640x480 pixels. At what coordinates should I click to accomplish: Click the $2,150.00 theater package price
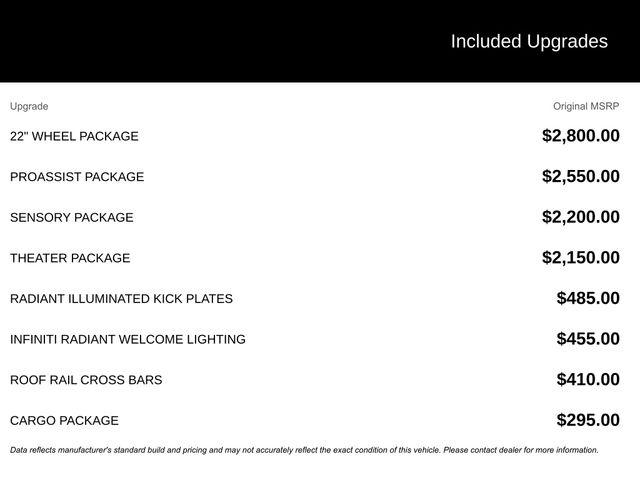tap(580, 258)
